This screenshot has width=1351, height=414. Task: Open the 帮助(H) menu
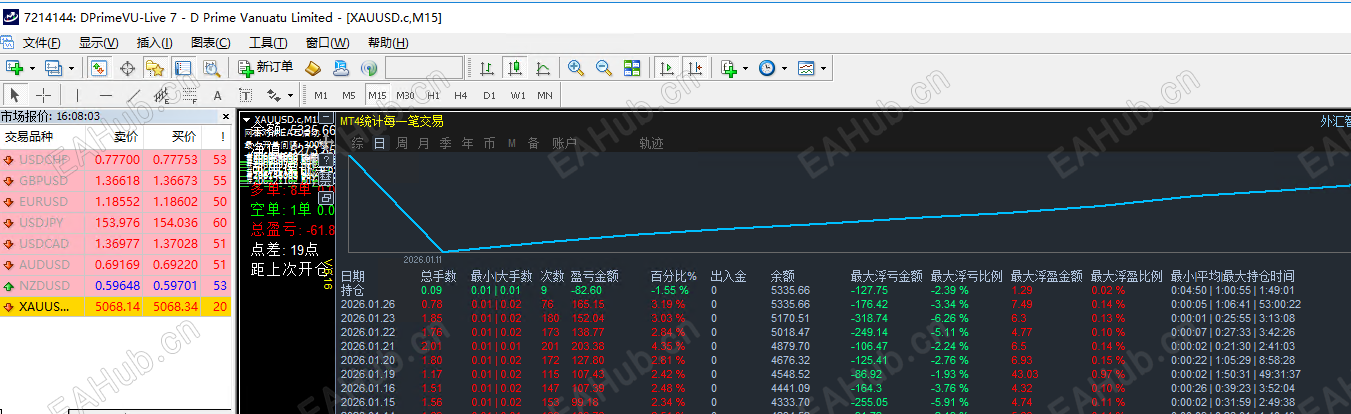point(388,43)
